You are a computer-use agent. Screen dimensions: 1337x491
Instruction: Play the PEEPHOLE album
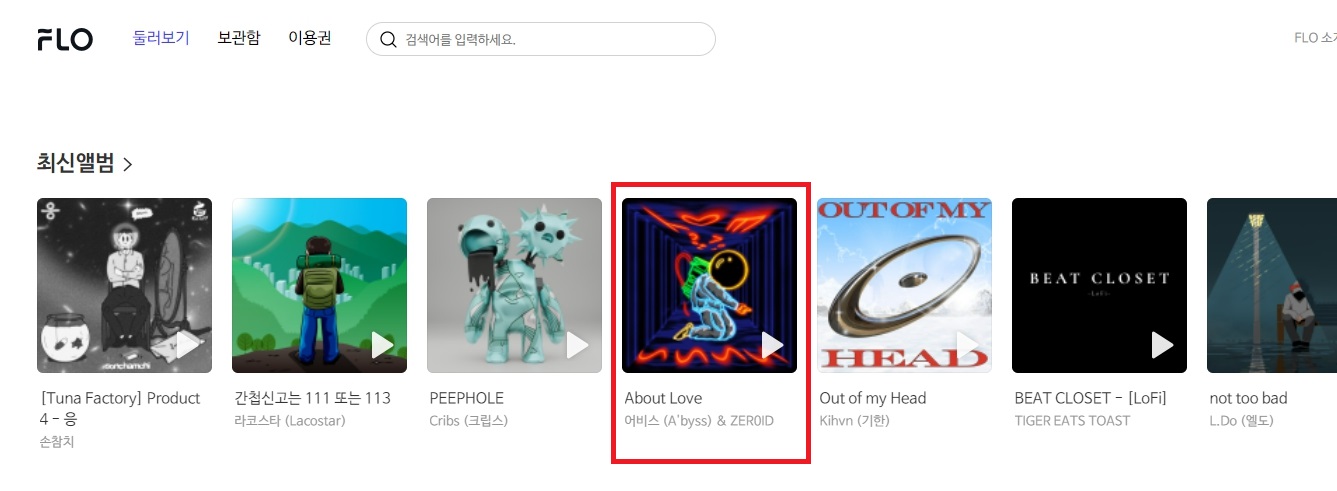[577, 345]
